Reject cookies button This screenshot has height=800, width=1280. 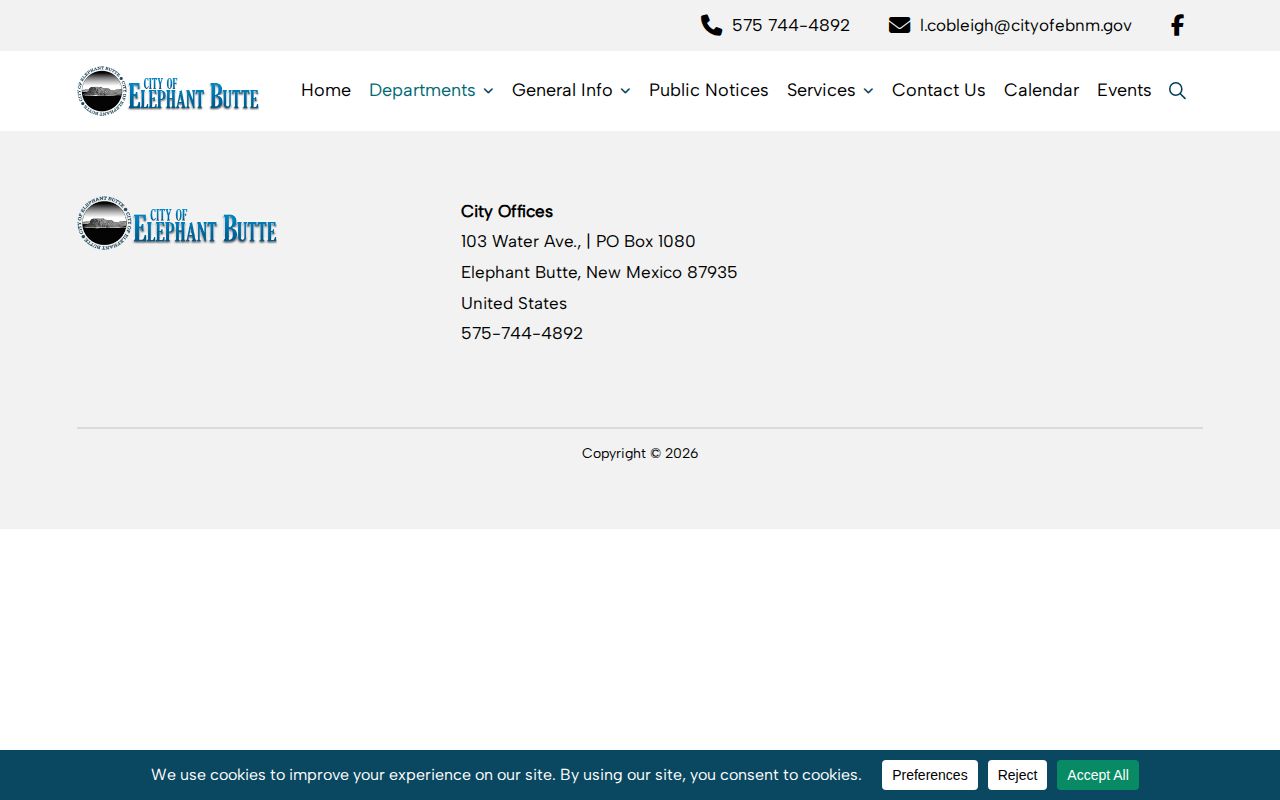(1017, 775)
